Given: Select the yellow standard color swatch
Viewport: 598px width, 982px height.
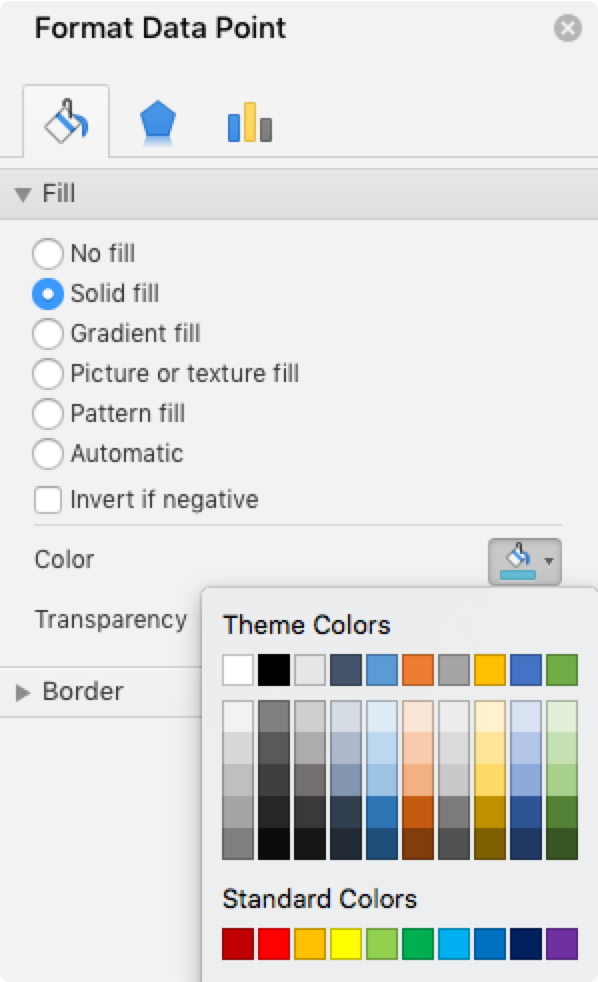Looking at the screenshot, I should pos(346,944).
